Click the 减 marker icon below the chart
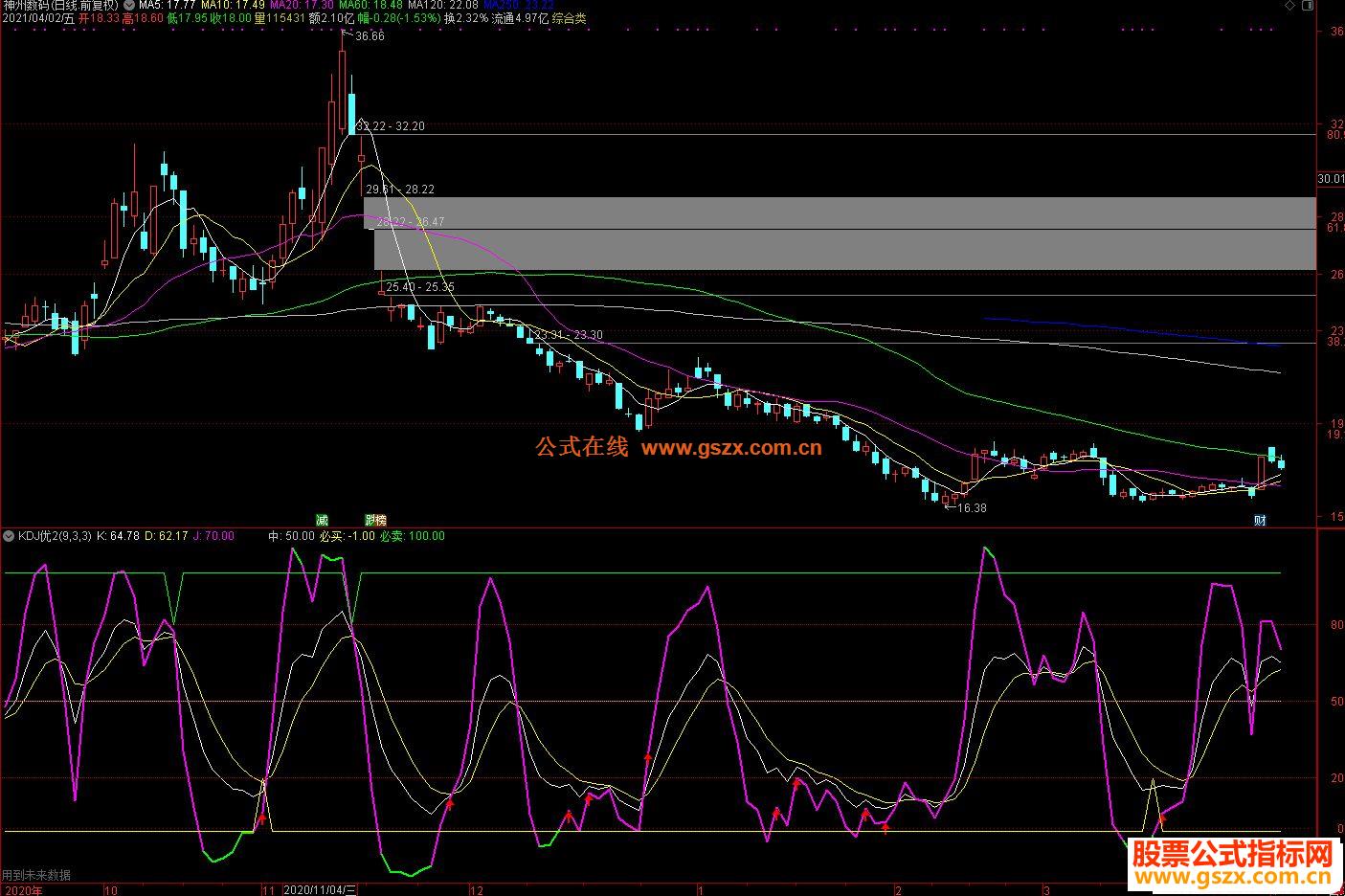The image size is (1345, 896). (323, 520)
